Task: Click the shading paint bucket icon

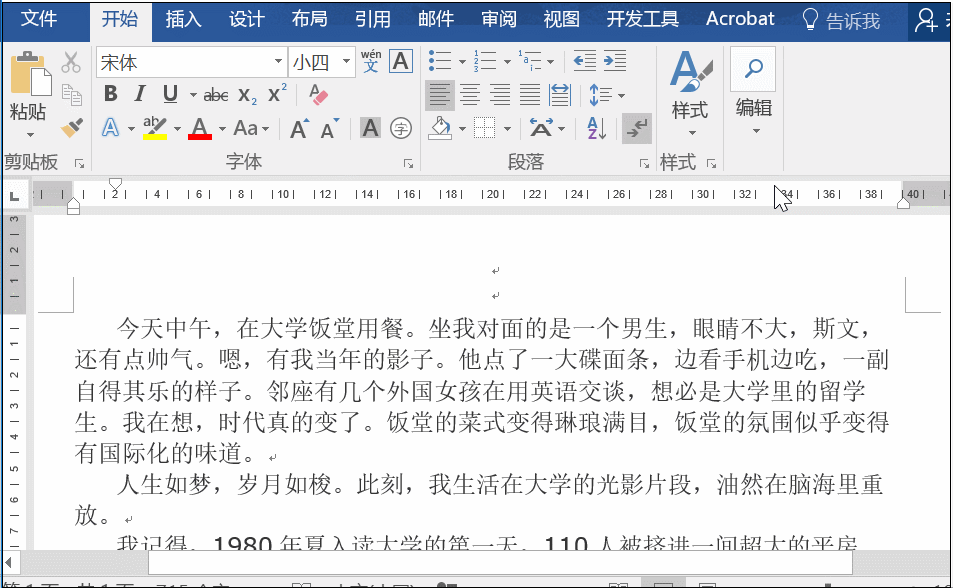Action: pyautogui.click(x=440, y=128)
